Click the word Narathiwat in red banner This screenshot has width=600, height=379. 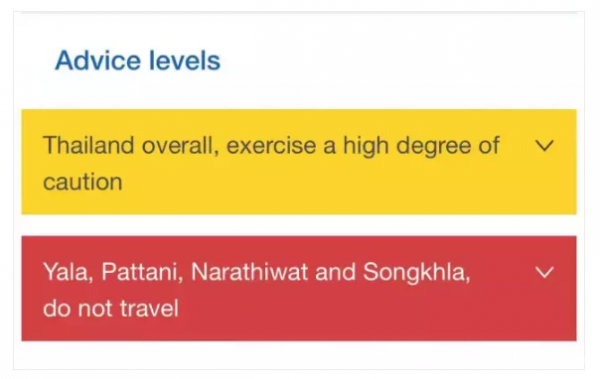[x=249, y=272]
